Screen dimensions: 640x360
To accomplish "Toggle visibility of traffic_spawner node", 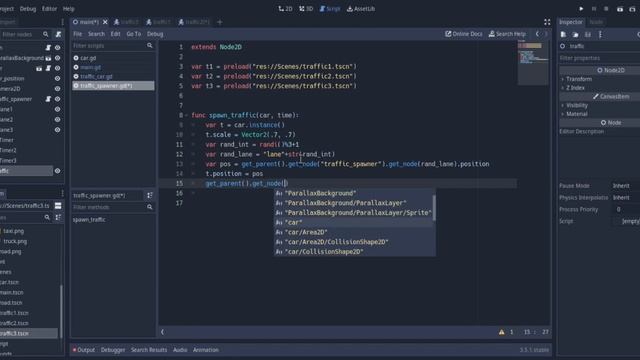I will click(58, 99).
